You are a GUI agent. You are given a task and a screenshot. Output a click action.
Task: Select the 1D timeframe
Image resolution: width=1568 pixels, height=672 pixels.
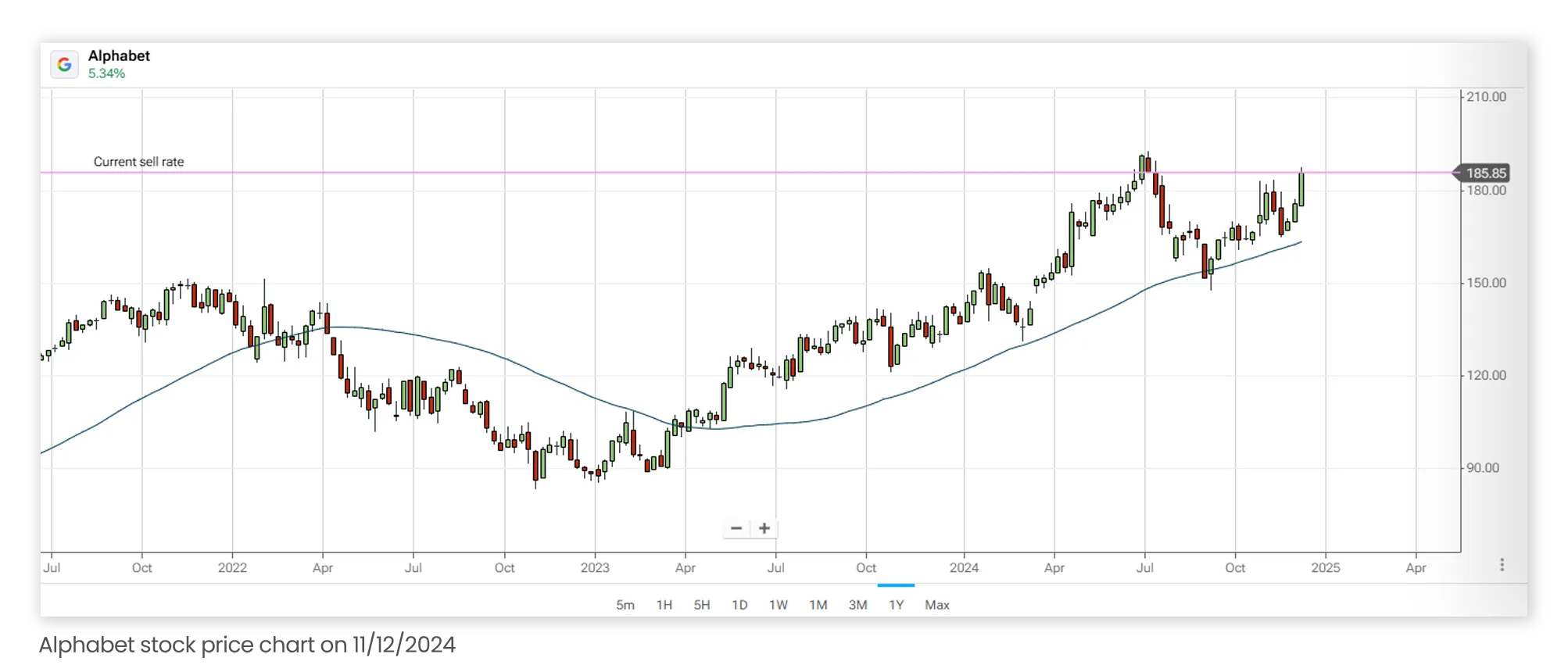point(739,605)
